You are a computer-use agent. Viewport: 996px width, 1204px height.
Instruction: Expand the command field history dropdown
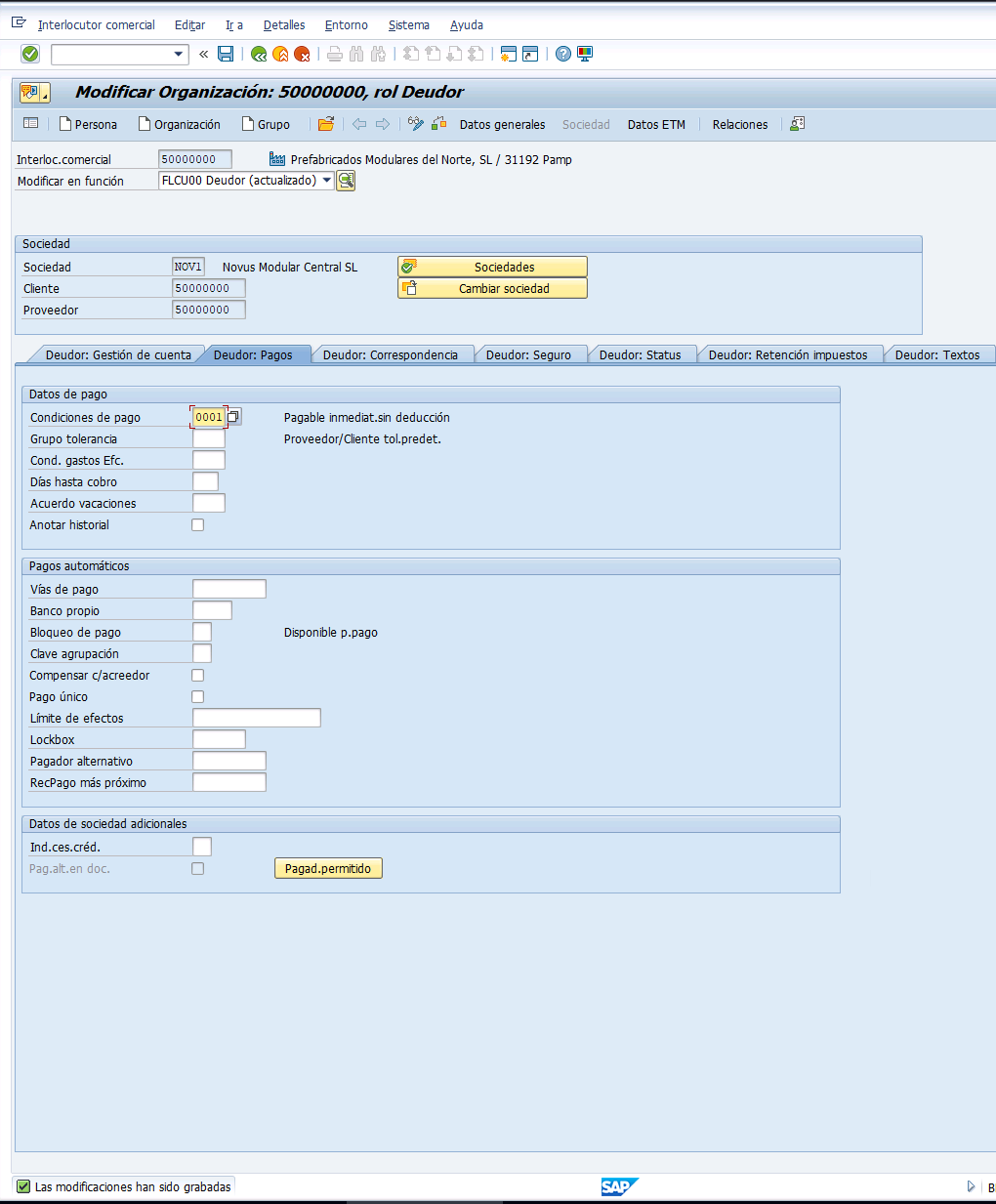[179, 55]
